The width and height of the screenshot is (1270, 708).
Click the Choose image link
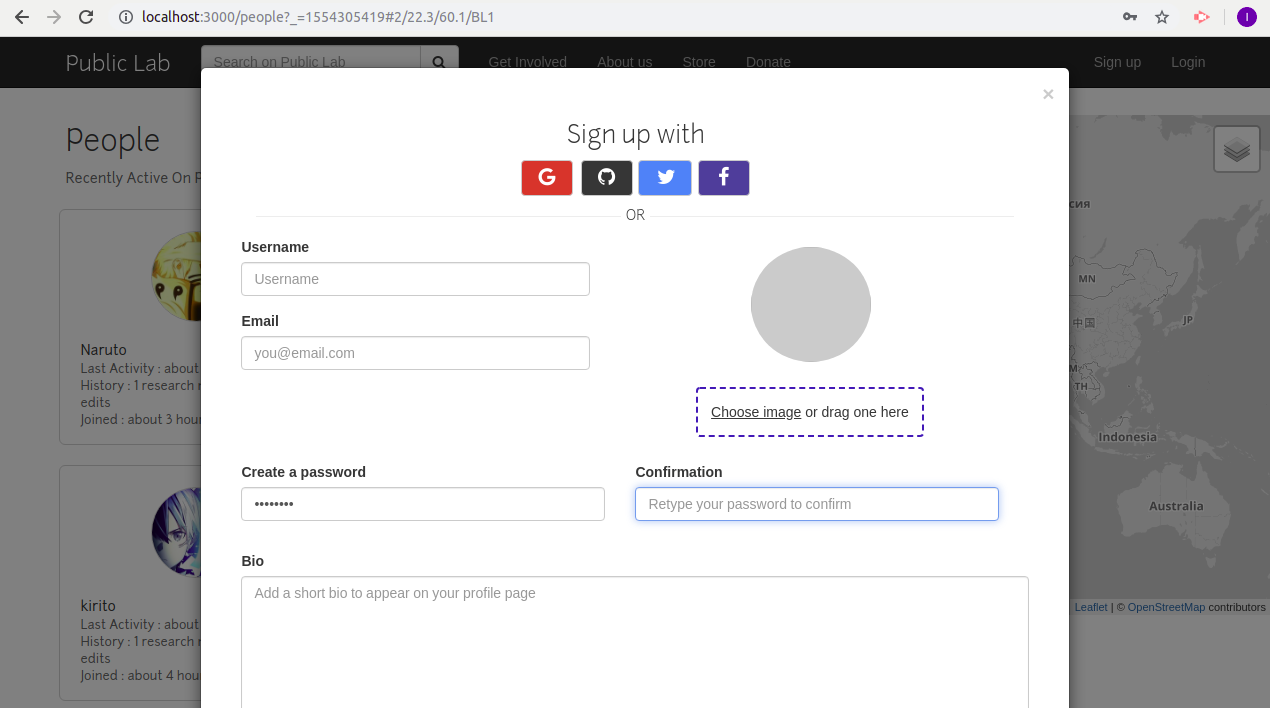755,411
